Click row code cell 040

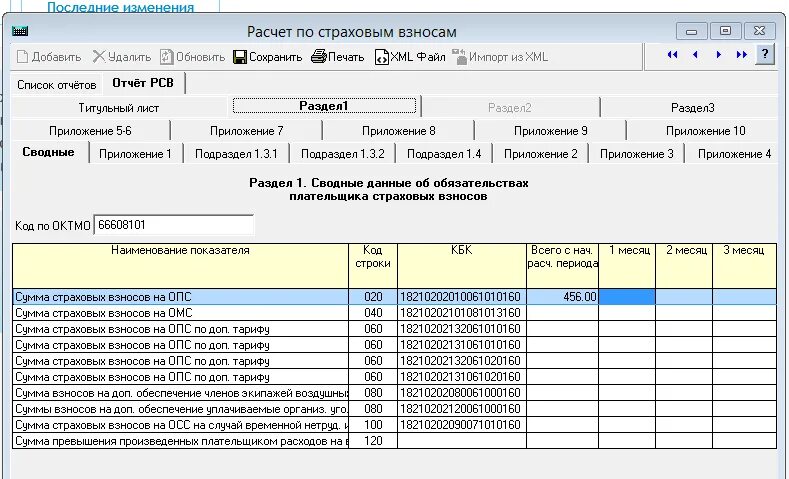tap(373, 313)
